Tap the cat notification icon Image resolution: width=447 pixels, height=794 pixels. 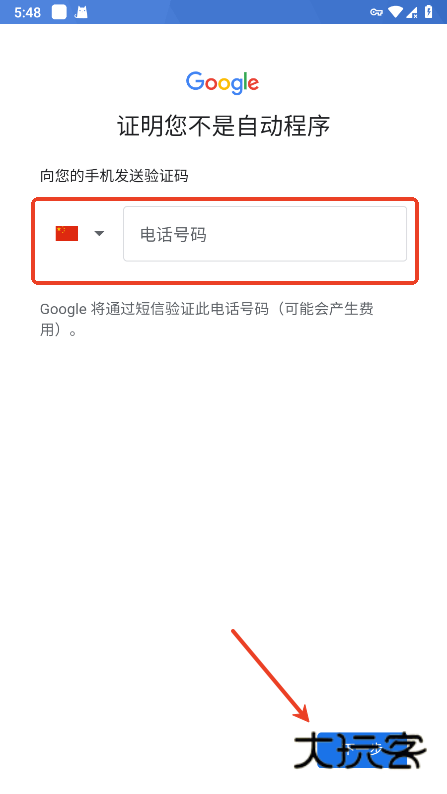coord(81,12)
